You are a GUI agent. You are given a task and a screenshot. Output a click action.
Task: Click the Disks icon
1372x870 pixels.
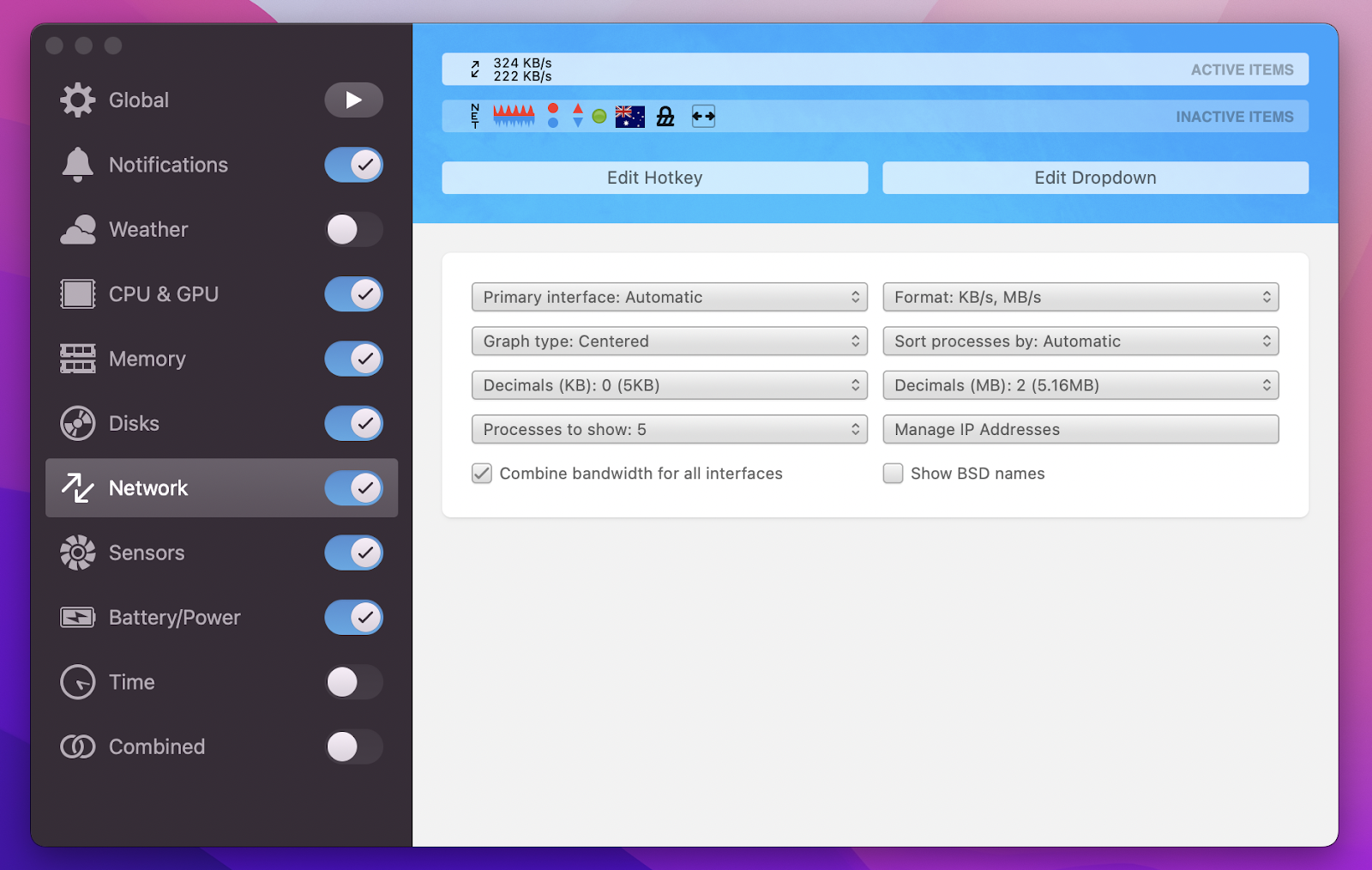(x=78, y=424)
